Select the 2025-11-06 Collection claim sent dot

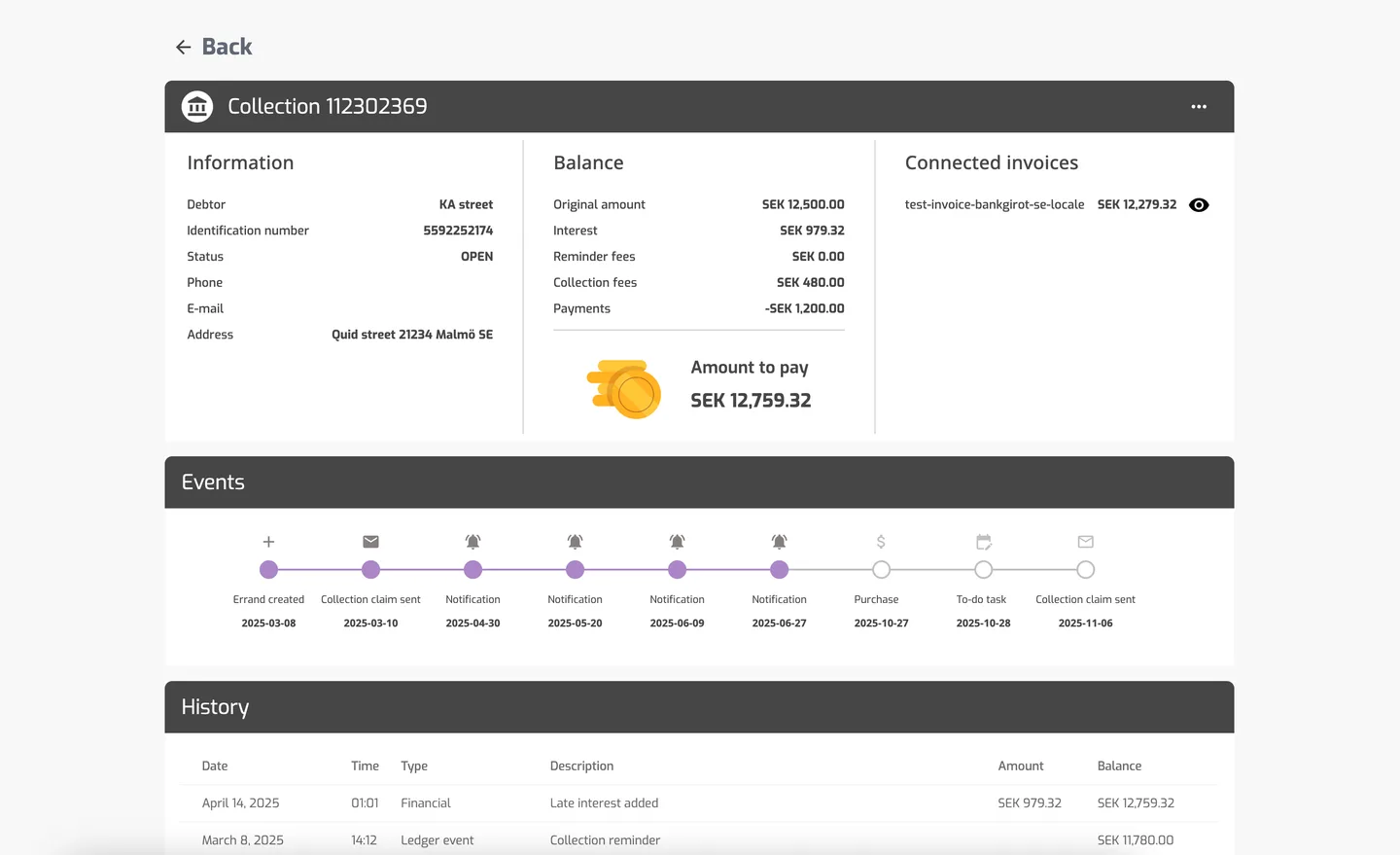point(1086,570)
